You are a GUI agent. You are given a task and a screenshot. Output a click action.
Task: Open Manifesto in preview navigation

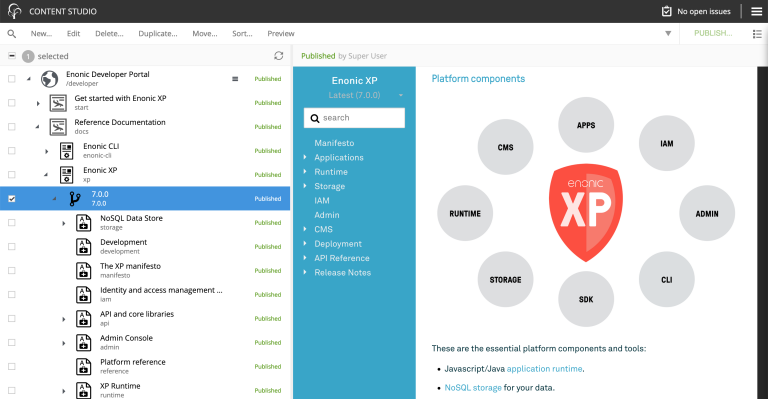point(334,143)
